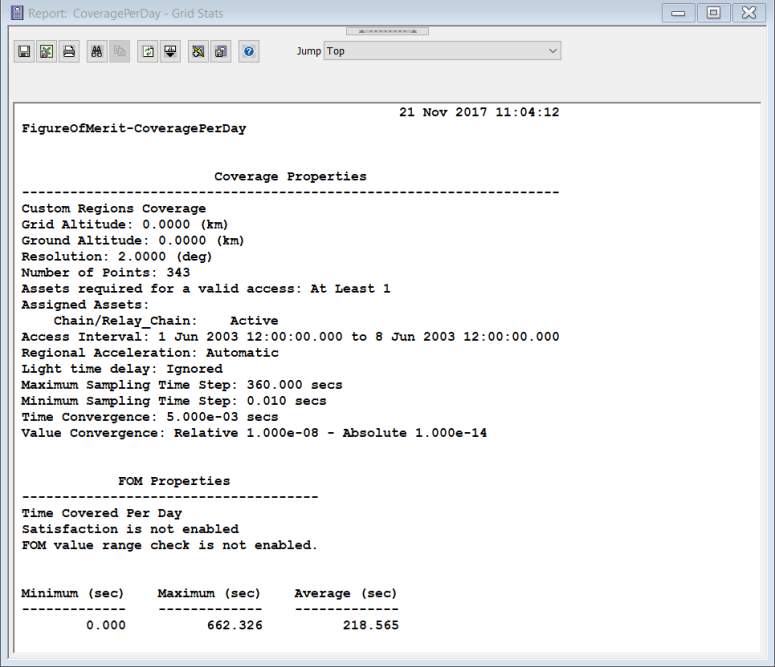Image resolution: width=775 pixels, height=667 pixels.
Task: Click the greyed-out Copy icon
Action: pyautogui.click(x=120, y=51)
